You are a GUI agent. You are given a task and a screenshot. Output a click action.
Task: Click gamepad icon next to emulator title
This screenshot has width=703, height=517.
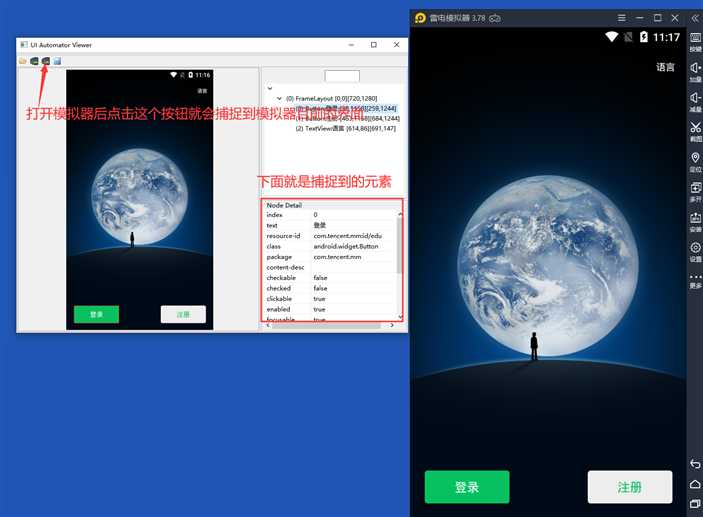click(x=495, y=18)
